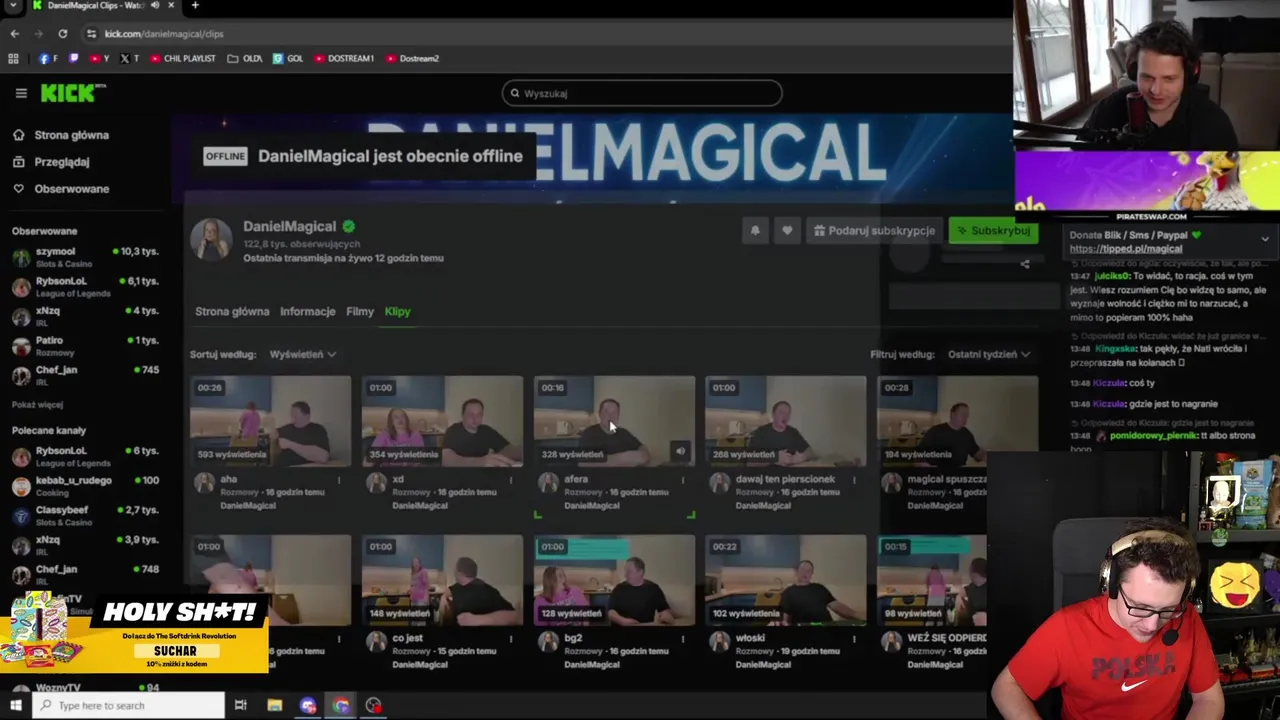Open three-dot menu for xd clip
Viewport: 1280px width, 720px height.
pos(511,480)
